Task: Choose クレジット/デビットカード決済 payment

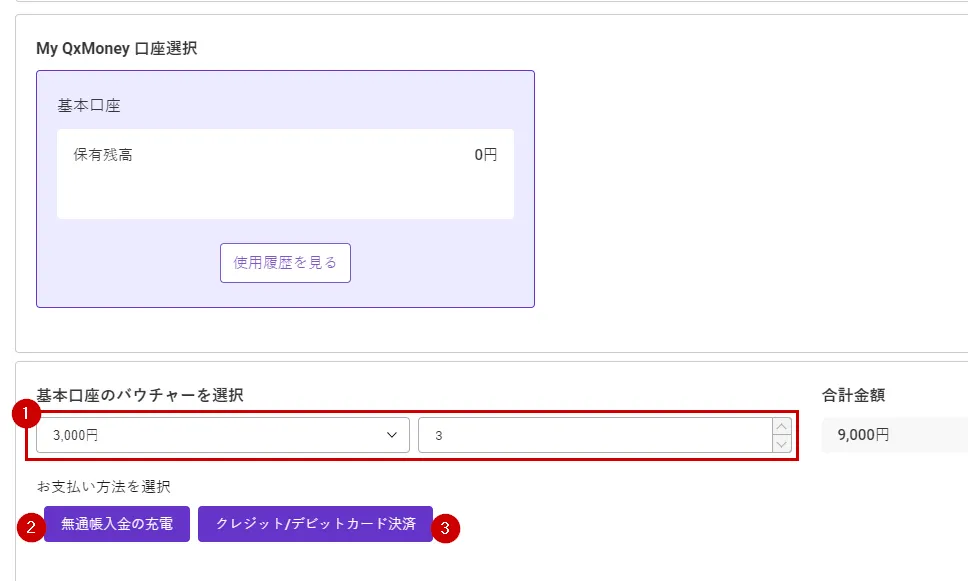Action: pos(315,524)
